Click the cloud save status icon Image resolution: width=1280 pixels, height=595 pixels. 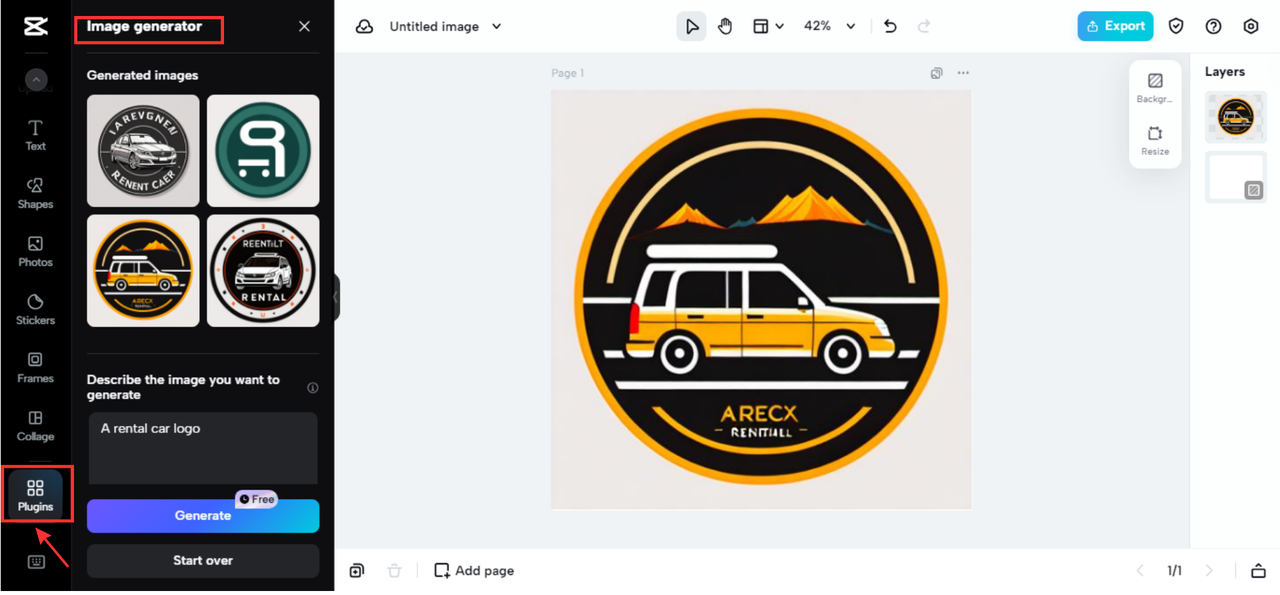pyautogui.click(x=365, y=27)
